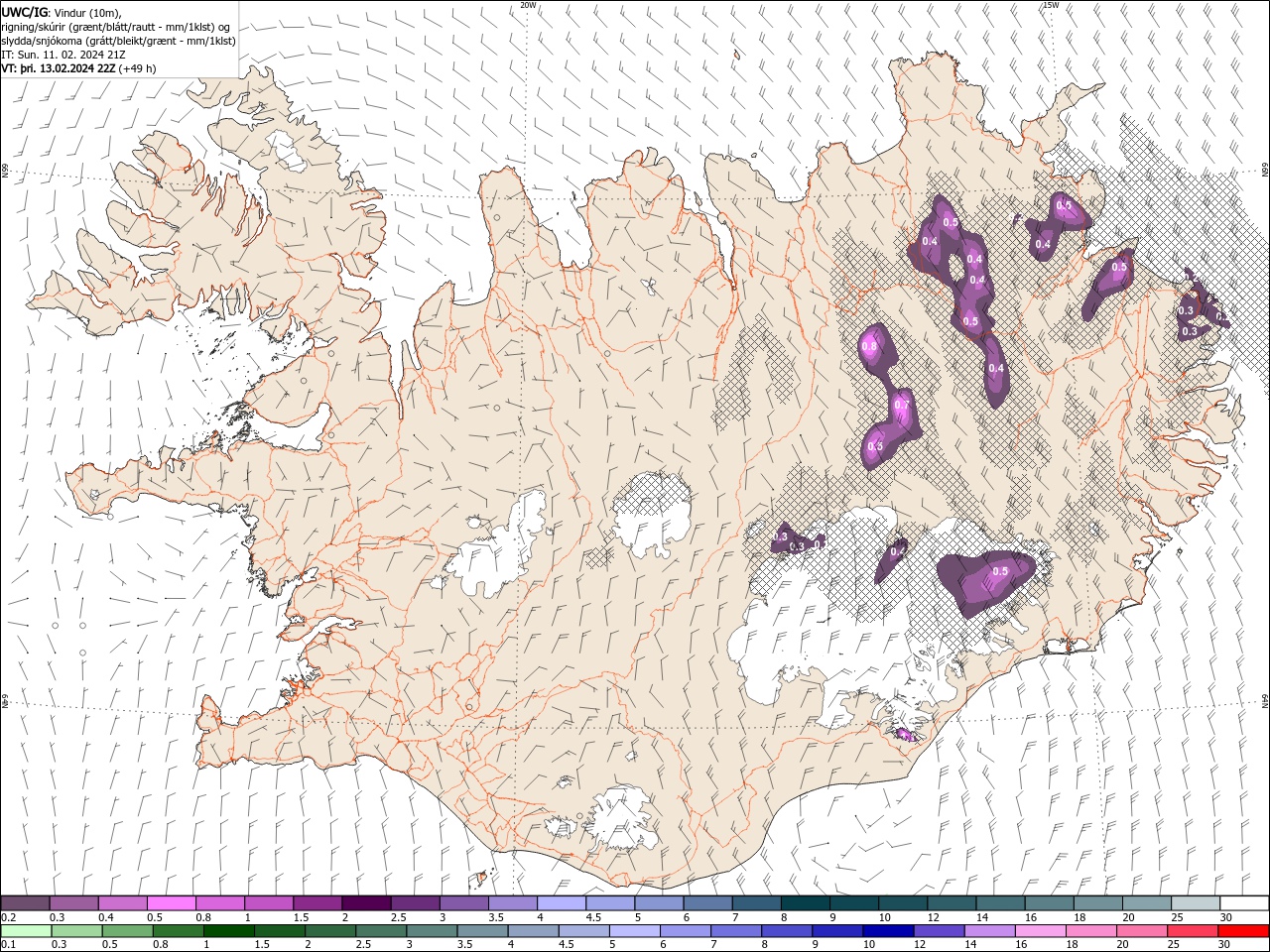Click the "0.7" snowfall value on the map

point(902,405)
